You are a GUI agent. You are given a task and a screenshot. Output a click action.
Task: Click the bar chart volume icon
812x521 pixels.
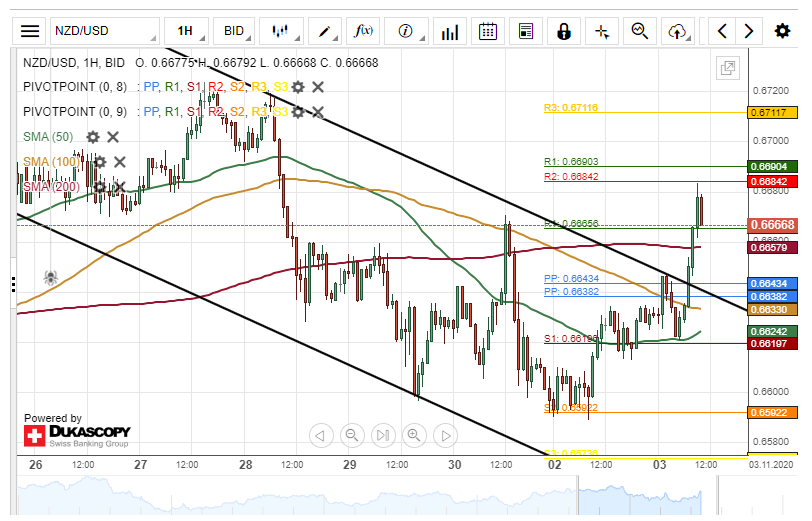[x=450, y=31]
